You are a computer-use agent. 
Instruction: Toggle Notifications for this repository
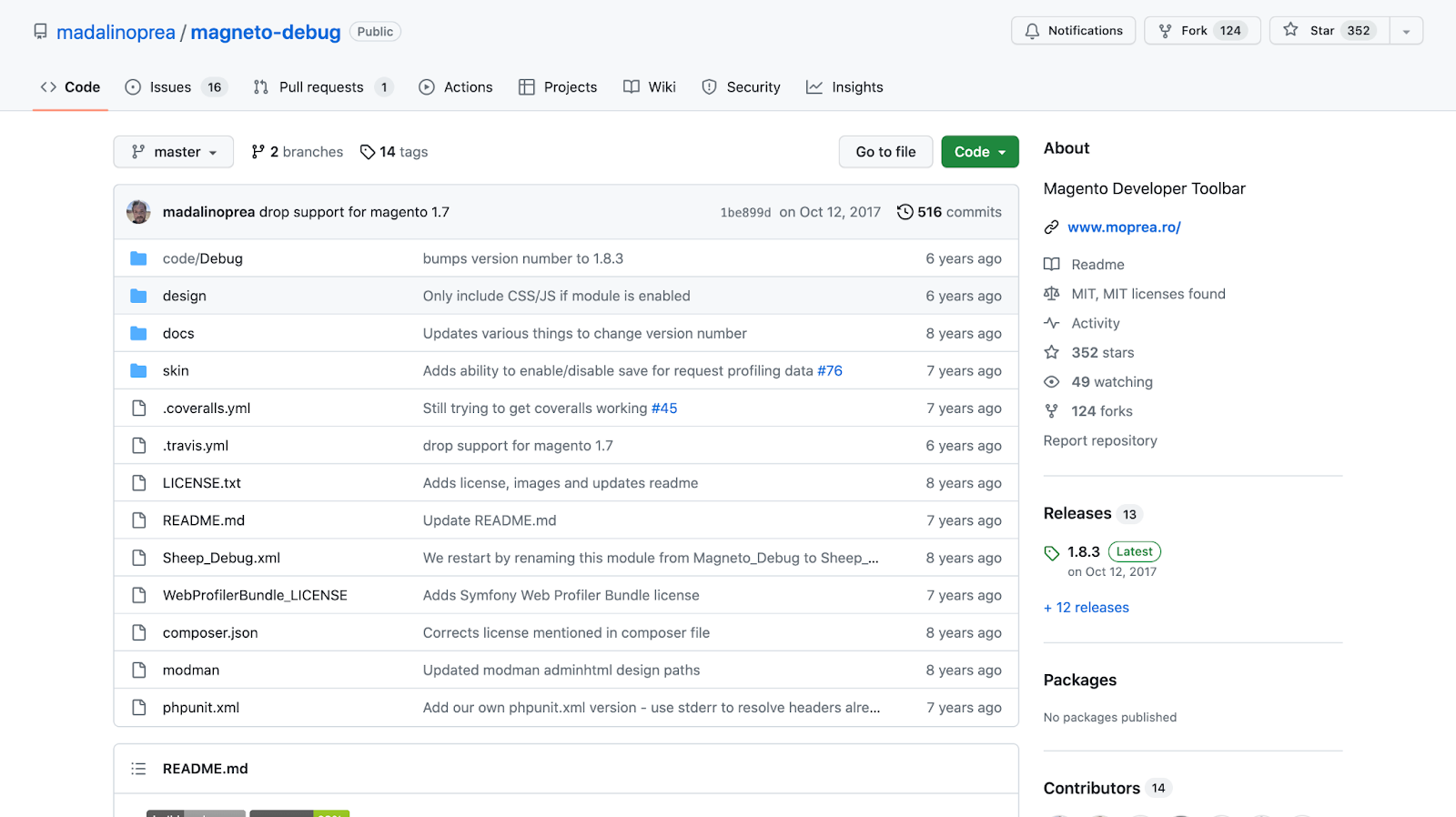[x=1073, y=31]
